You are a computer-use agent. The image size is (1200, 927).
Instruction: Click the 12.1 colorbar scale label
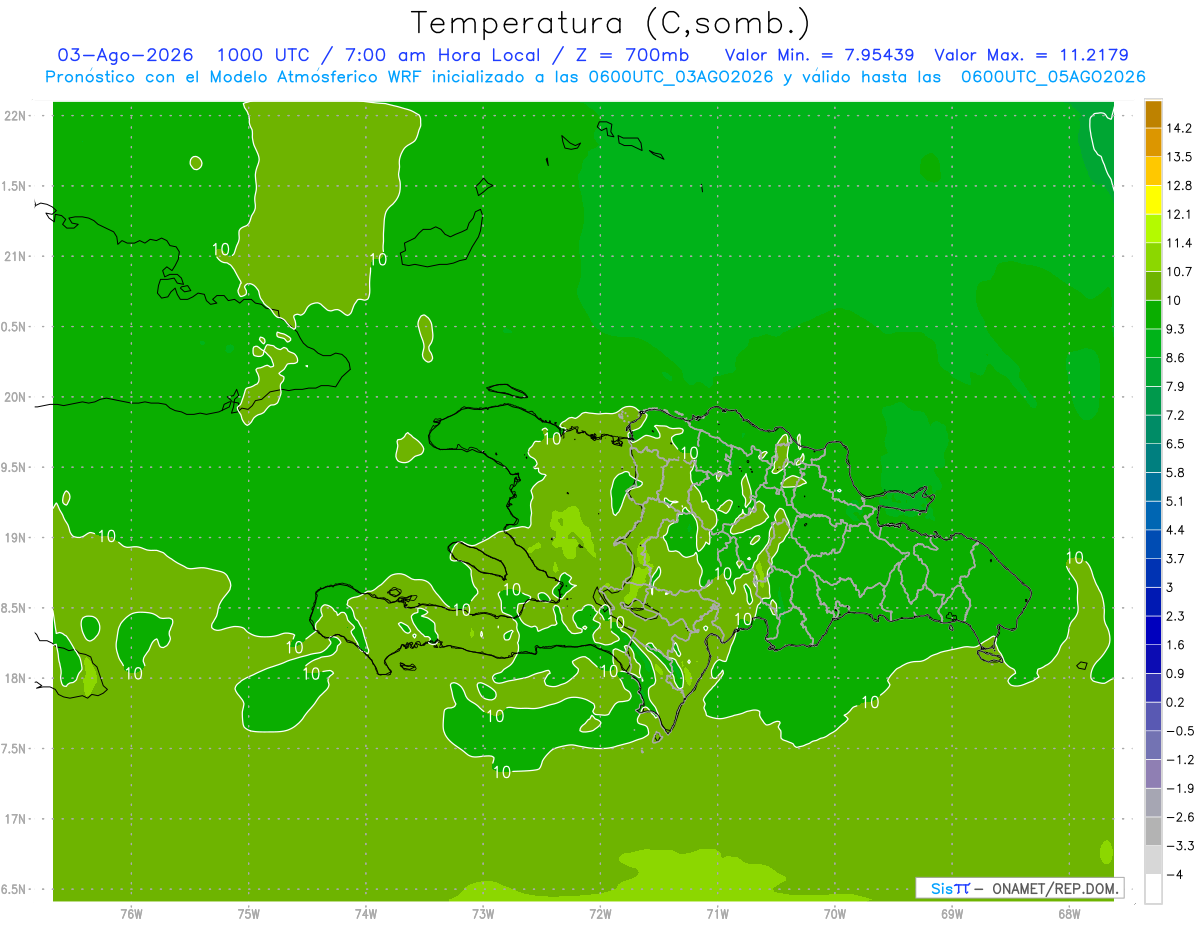[x=1180, y=214]
